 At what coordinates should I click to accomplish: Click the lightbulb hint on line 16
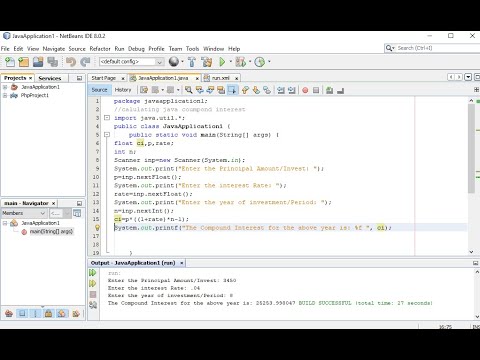tap(97, 228)
